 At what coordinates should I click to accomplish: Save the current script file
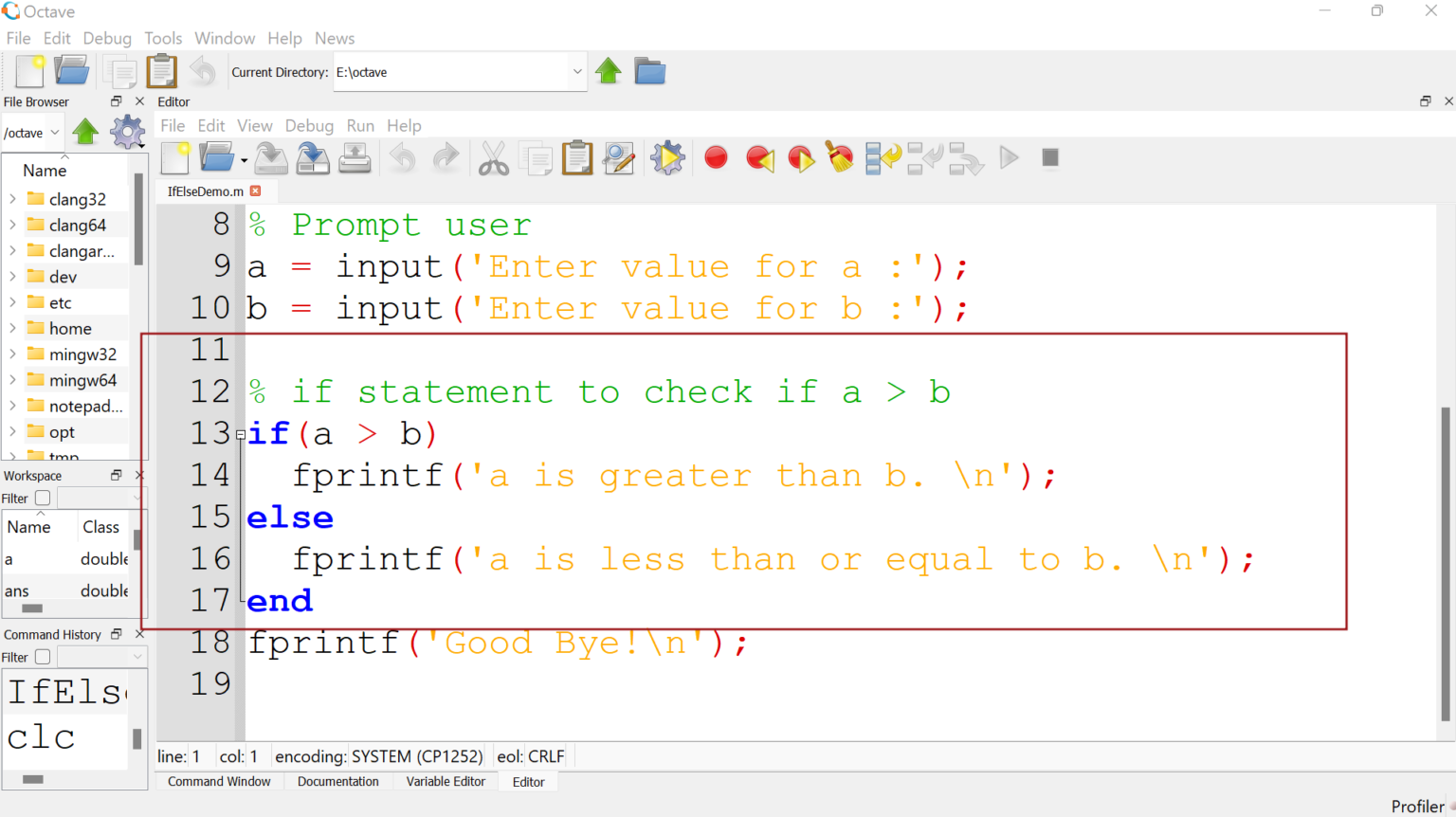click(271, 157)
